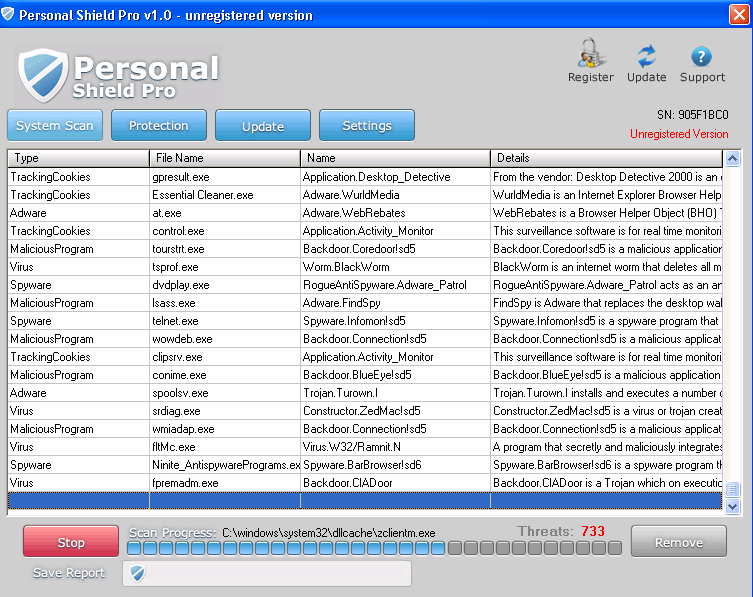Sort results by File Name column header

[x=224, y=158]
